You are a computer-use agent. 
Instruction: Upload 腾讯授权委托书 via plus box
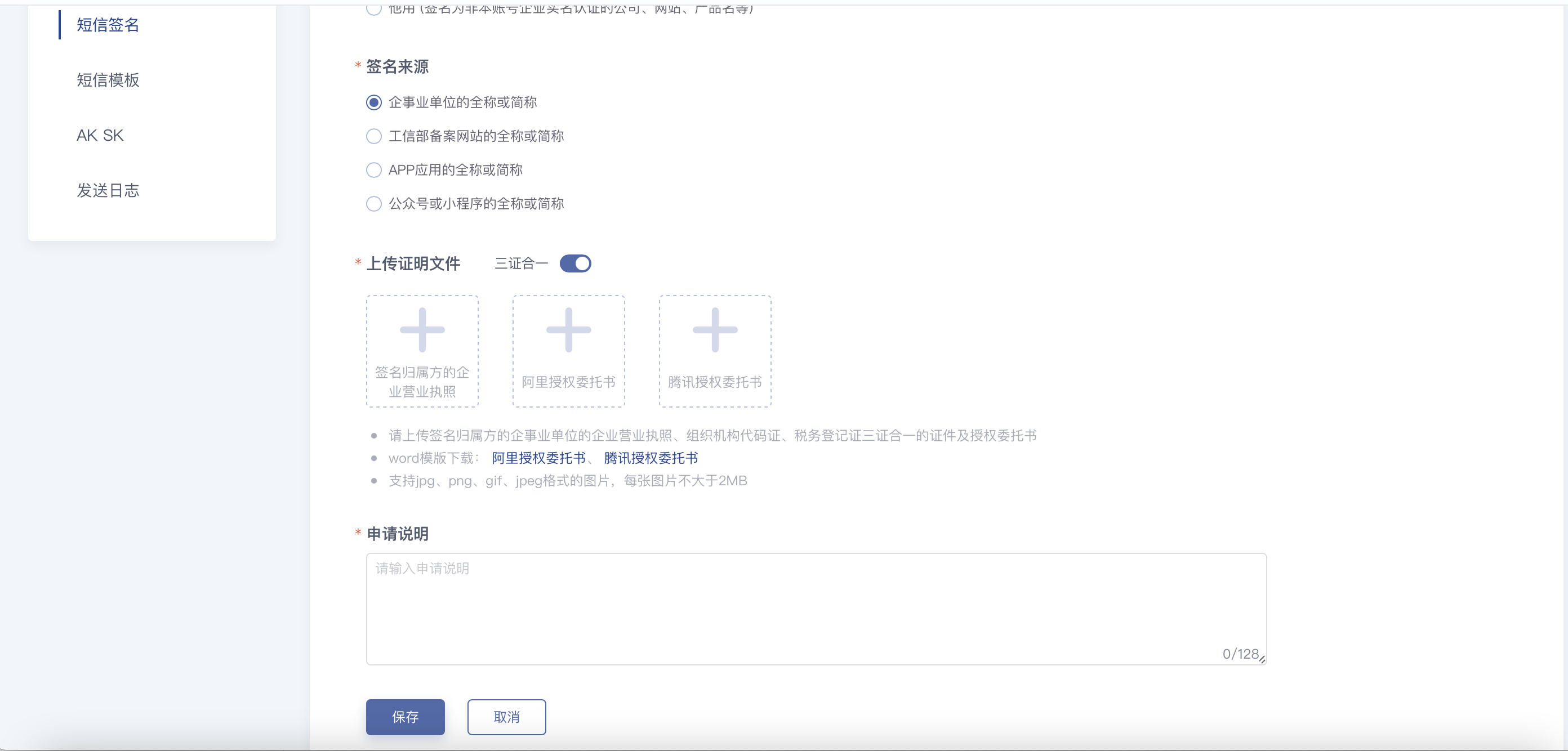tap(715, 351)
